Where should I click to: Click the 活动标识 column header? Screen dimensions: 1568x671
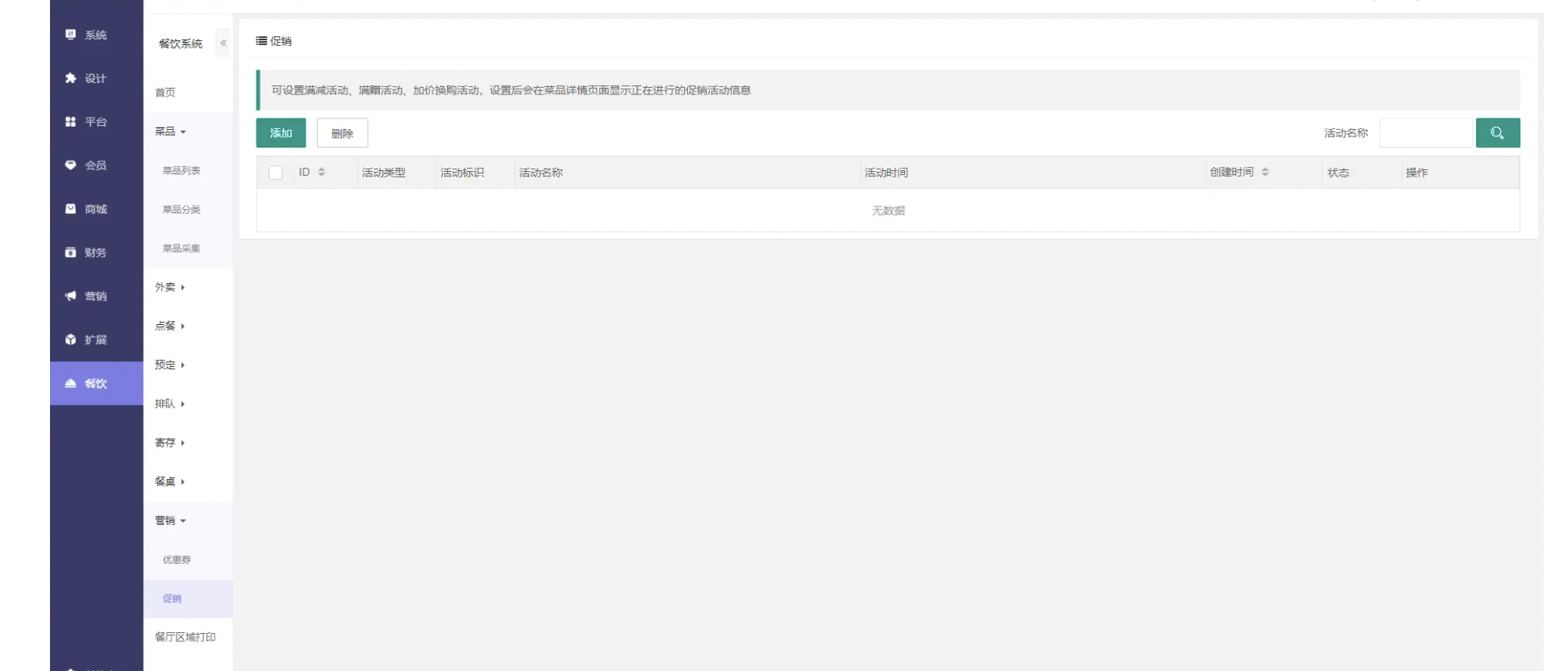click(x=462, y=173)
